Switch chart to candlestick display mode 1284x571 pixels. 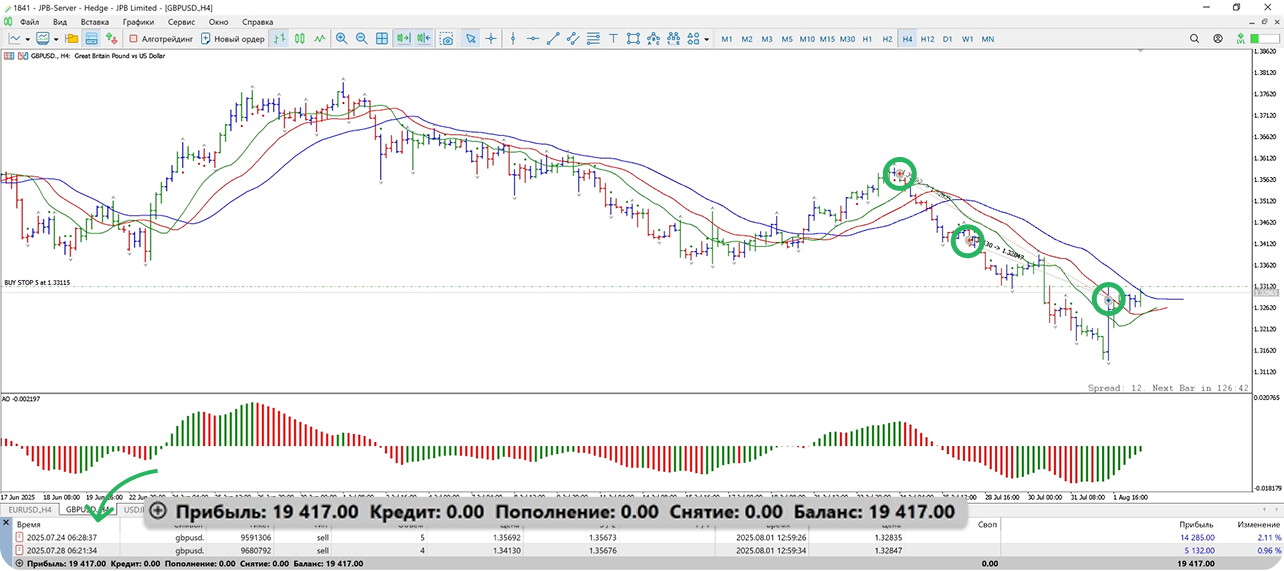pyautogui.click(x=299, y=39)
